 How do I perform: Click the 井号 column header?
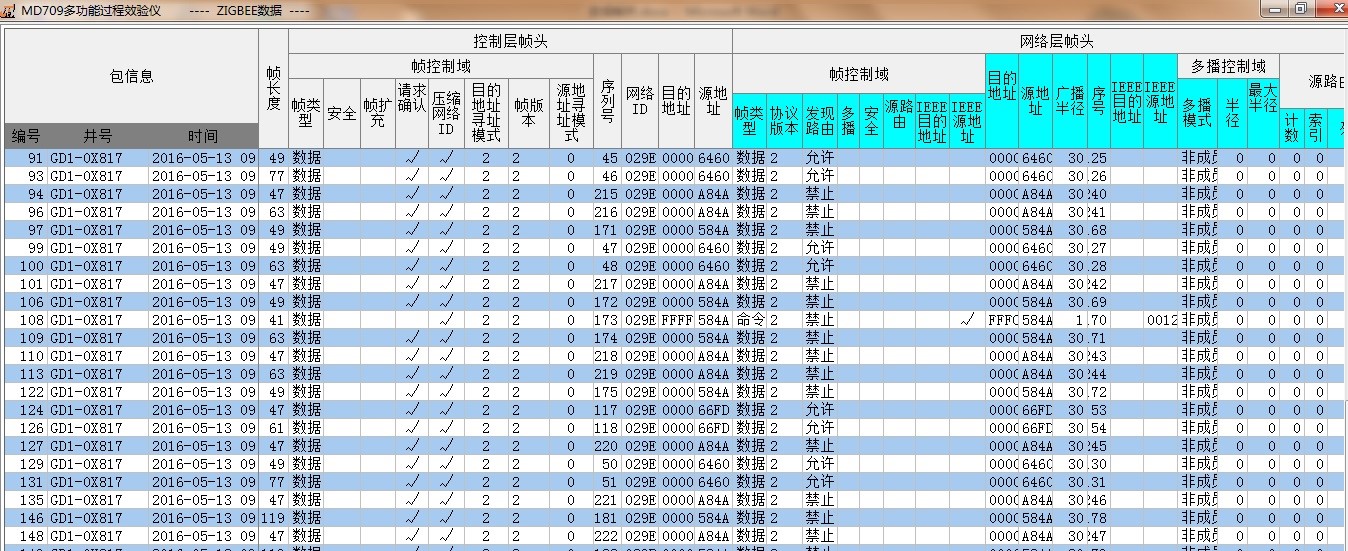click(97, 136)
